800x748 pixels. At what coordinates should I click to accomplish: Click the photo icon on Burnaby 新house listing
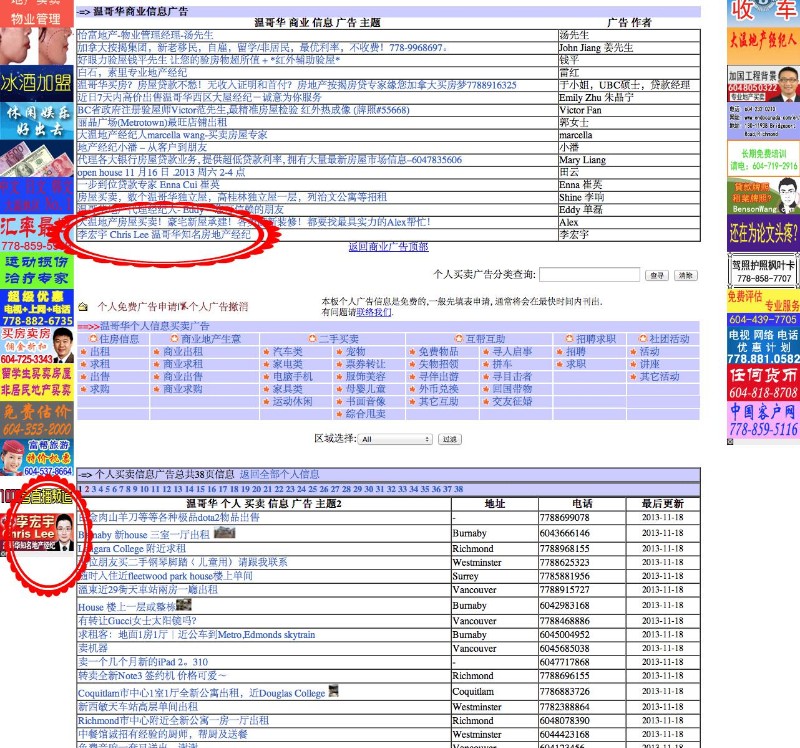coord(224,534)
